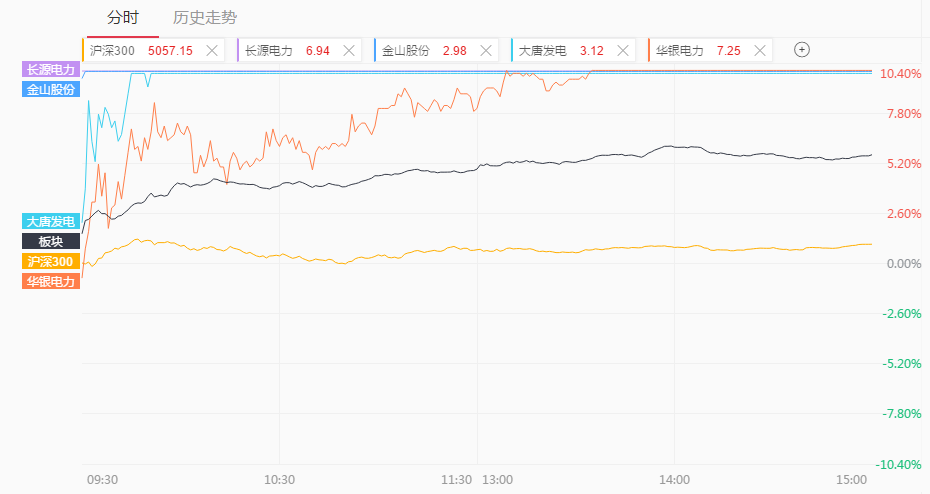Open the 历史走势 tab
The width and height of the screenshot is (930, 494).
coord(205,18)
